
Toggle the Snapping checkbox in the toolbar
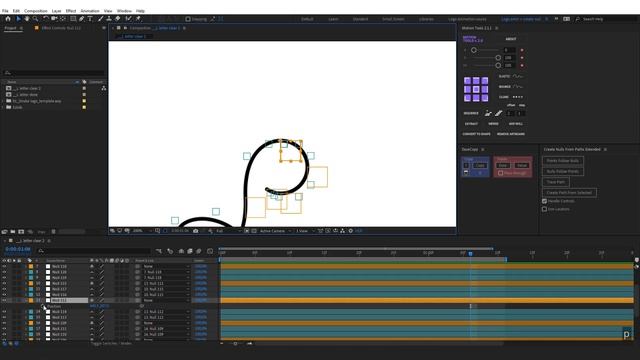point(188,19)
